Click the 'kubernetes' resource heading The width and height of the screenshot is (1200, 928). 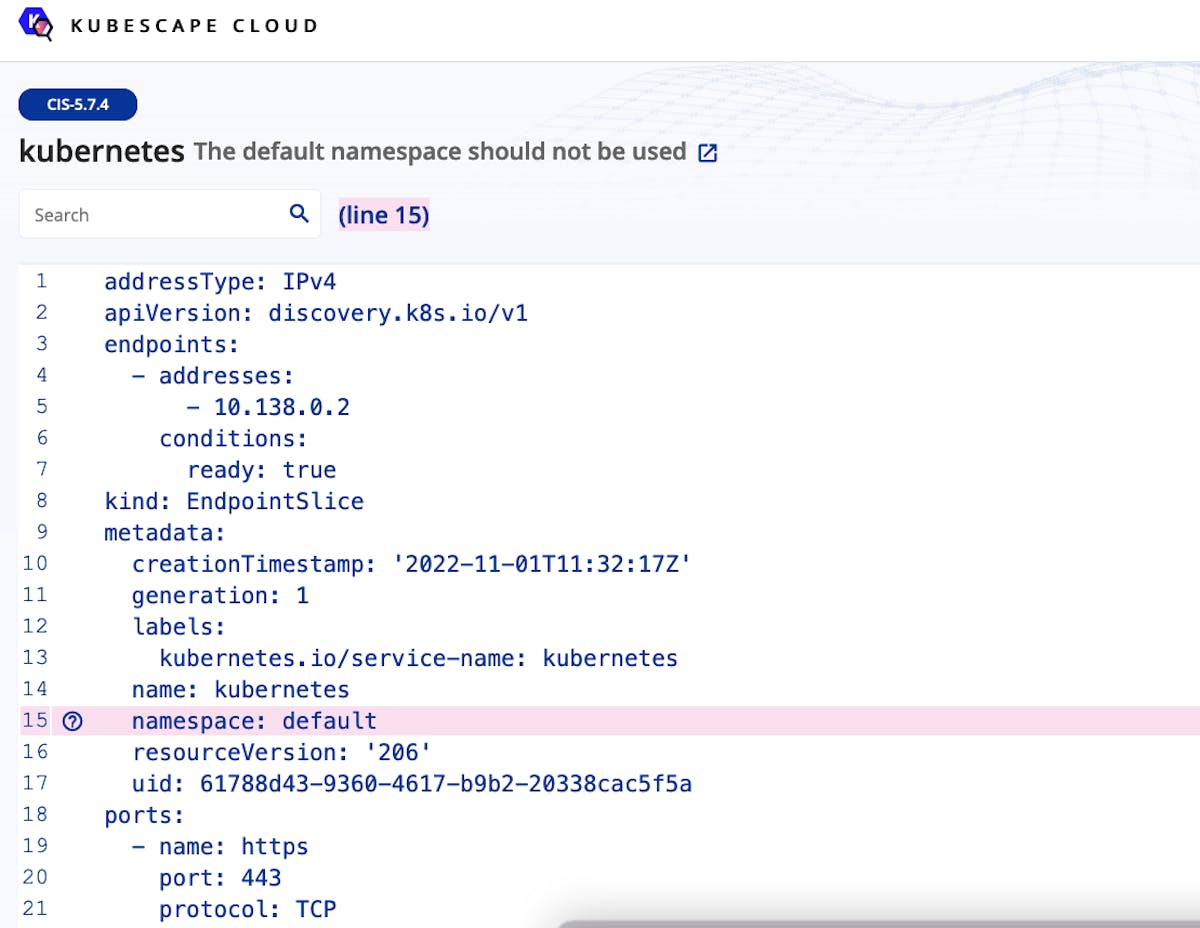(x=102, y=152)
